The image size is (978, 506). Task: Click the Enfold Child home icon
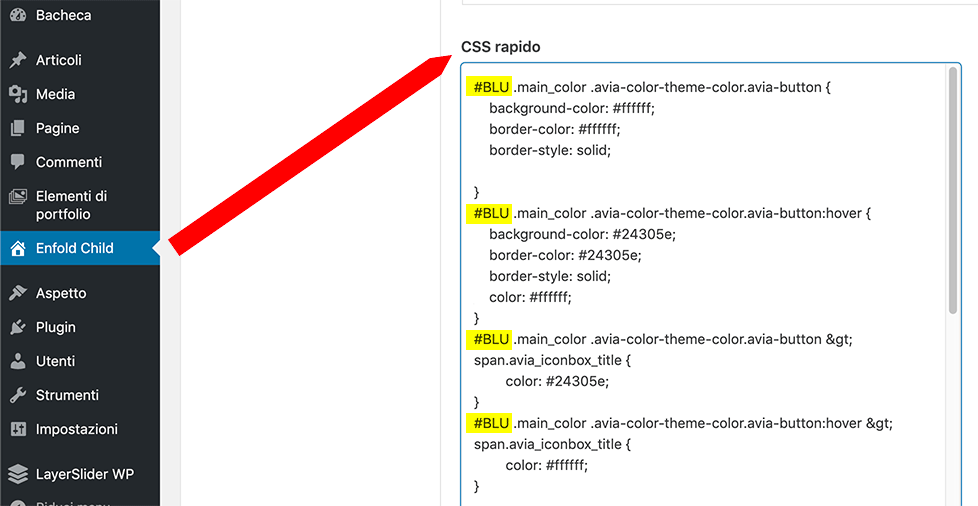click(18, 248)
